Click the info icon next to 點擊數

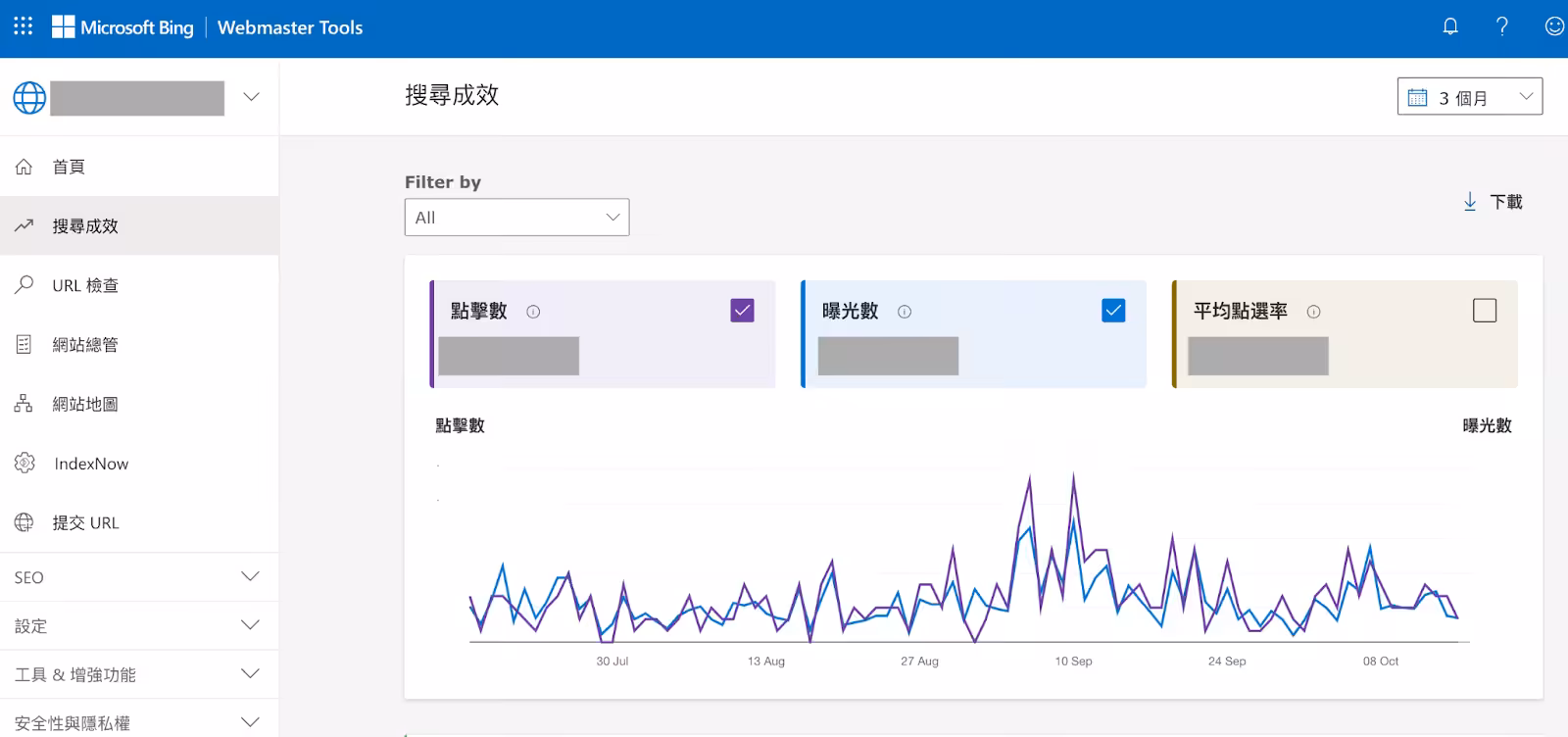[x=533, y=312]
